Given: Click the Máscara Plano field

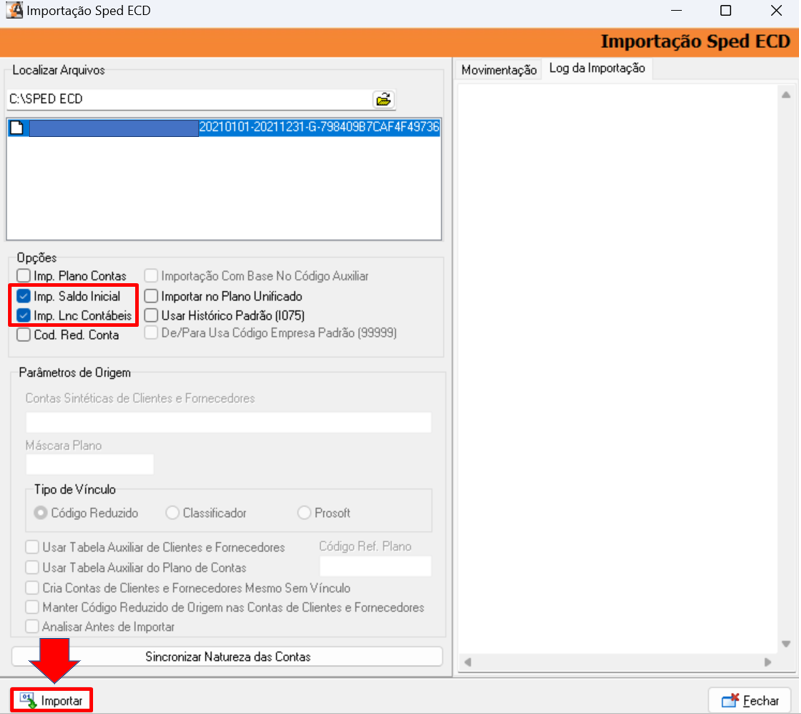Looking at the screenshot, I should 89,464.
